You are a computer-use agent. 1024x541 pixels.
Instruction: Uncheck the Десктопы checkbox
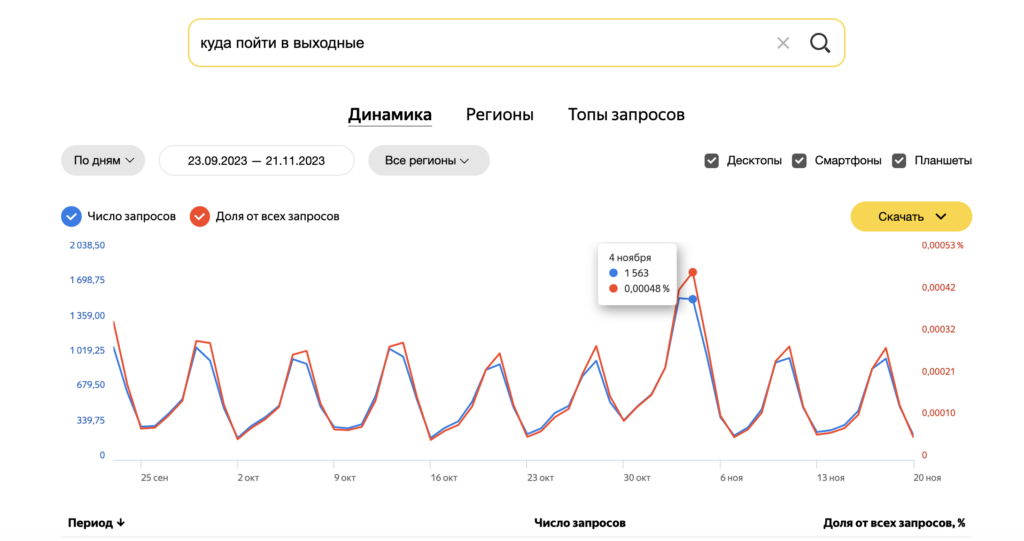coord(712,160)
